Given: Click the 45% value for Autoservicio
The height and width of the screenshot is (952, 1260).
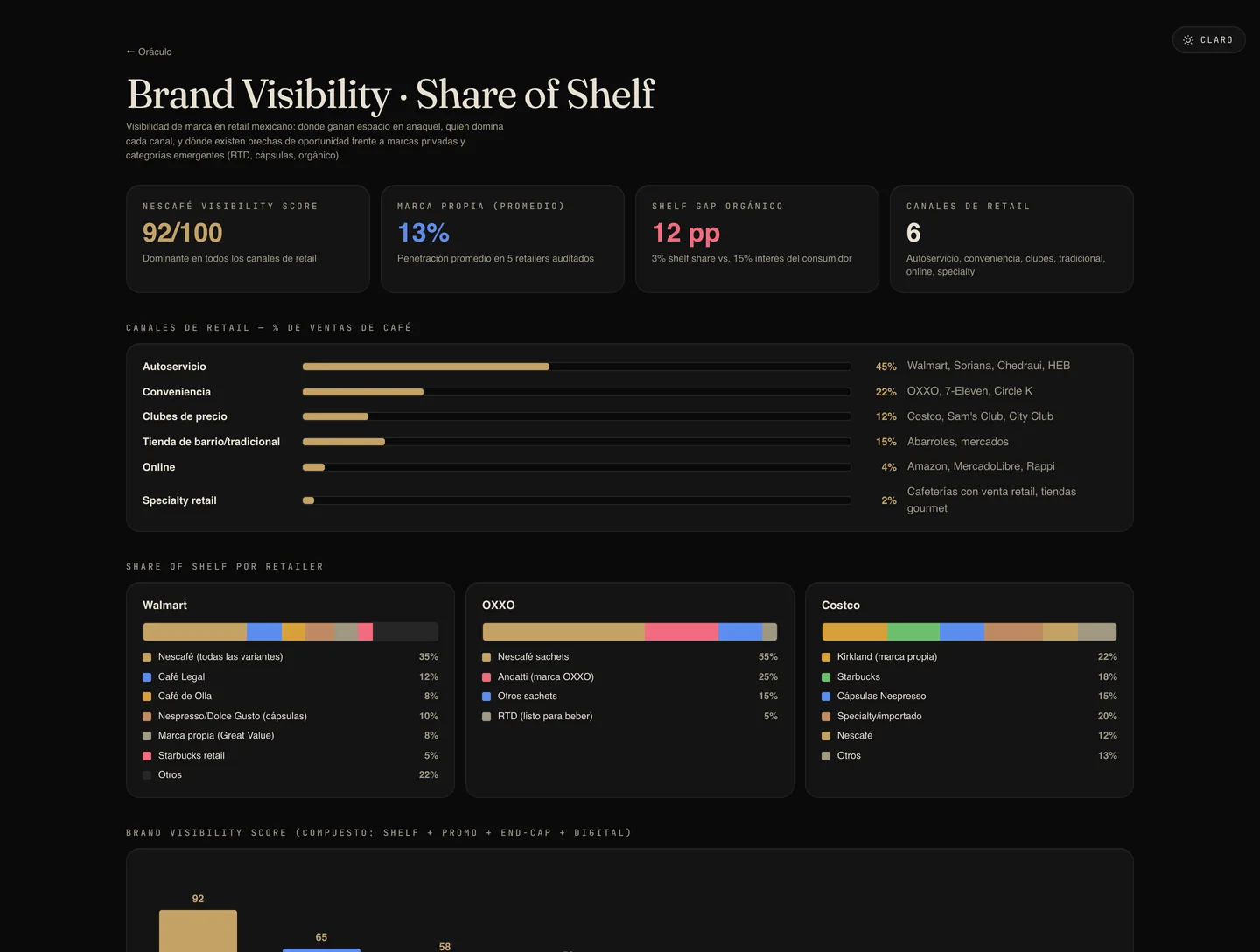Looking at the screenshot, I should [x=886, y=367].
